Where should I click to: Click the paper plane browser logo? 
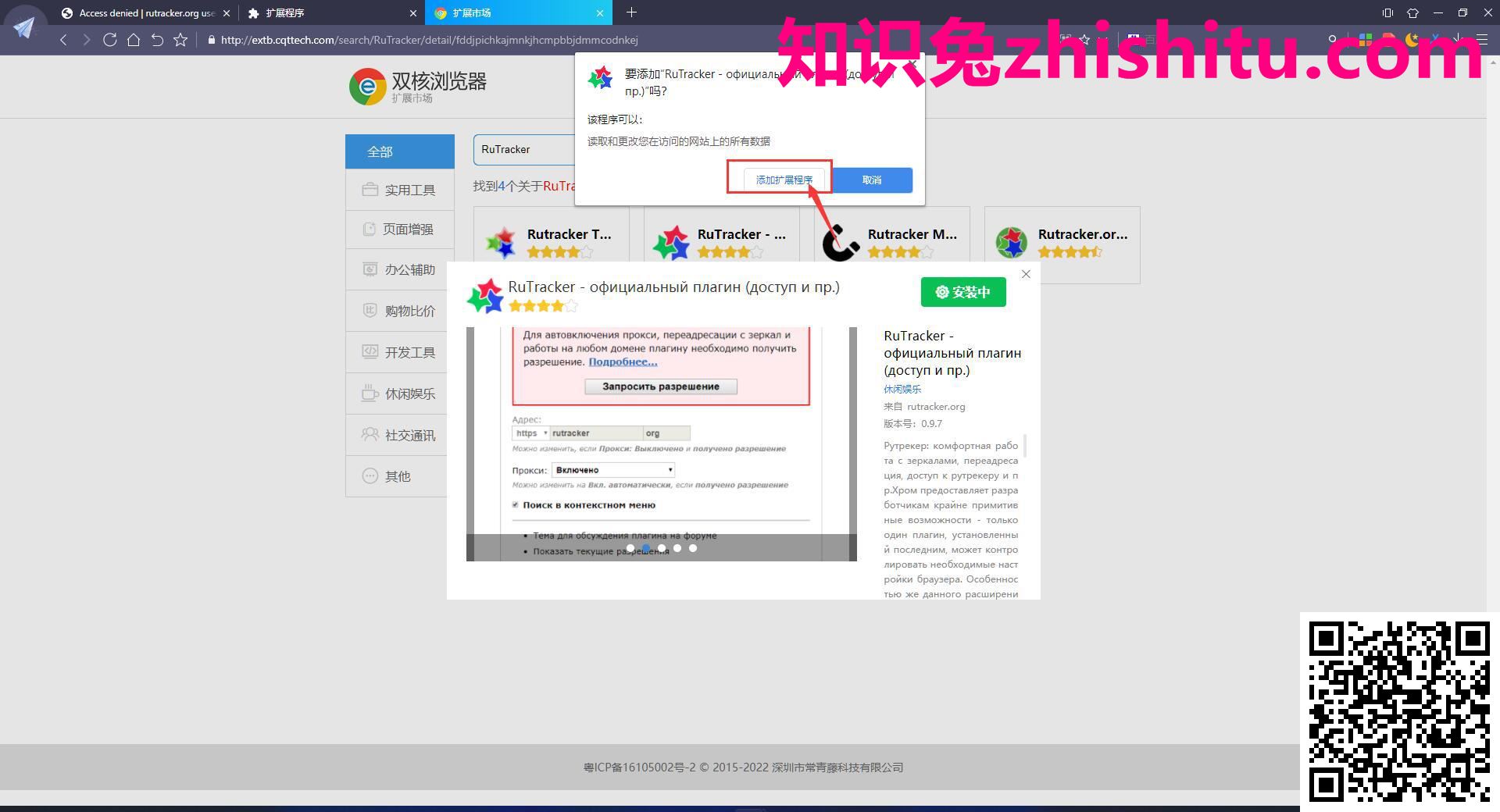[x=24, y=27]
